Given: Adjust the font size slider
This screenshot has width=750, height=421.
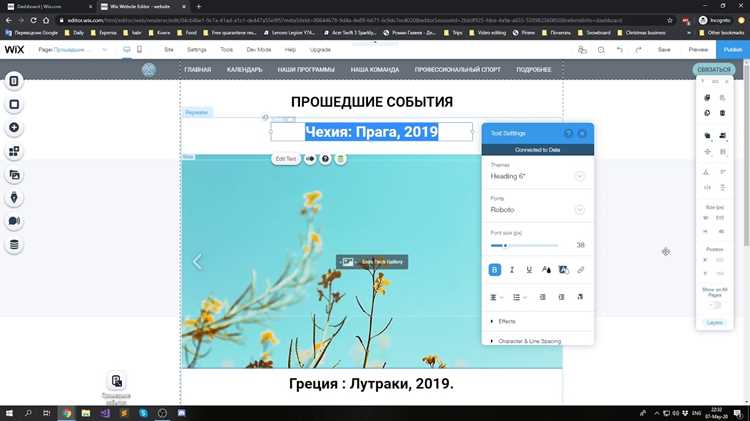Looking at the screenshot, I should coord(505,245).
